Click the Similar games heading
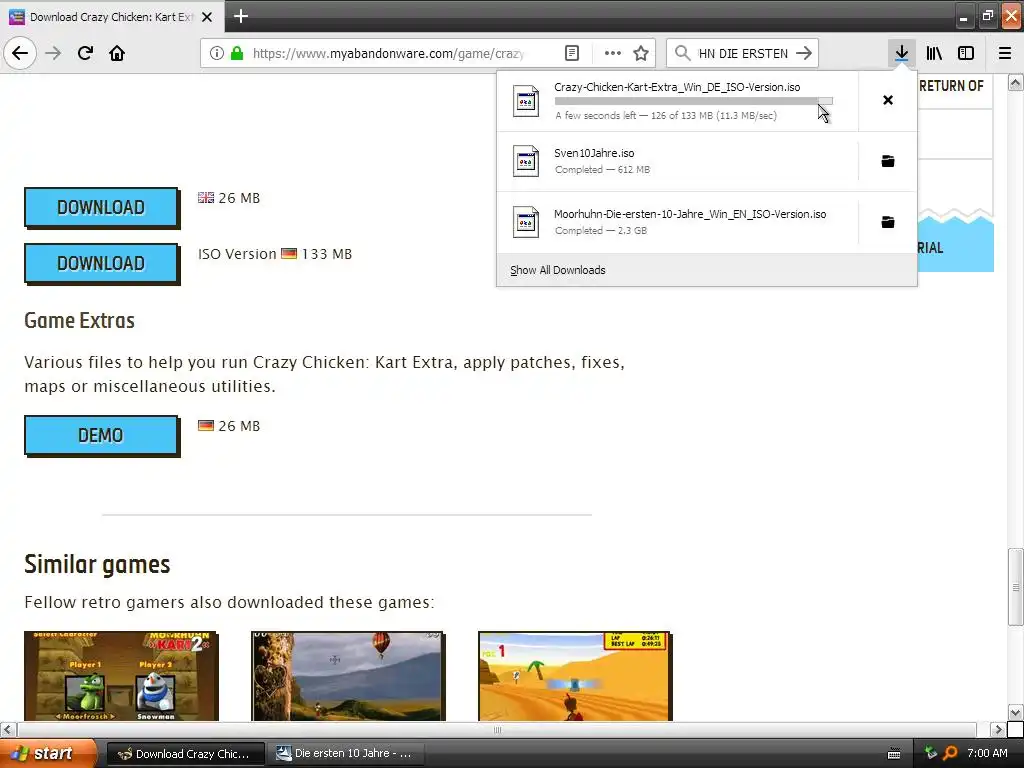 coord(97,565)
